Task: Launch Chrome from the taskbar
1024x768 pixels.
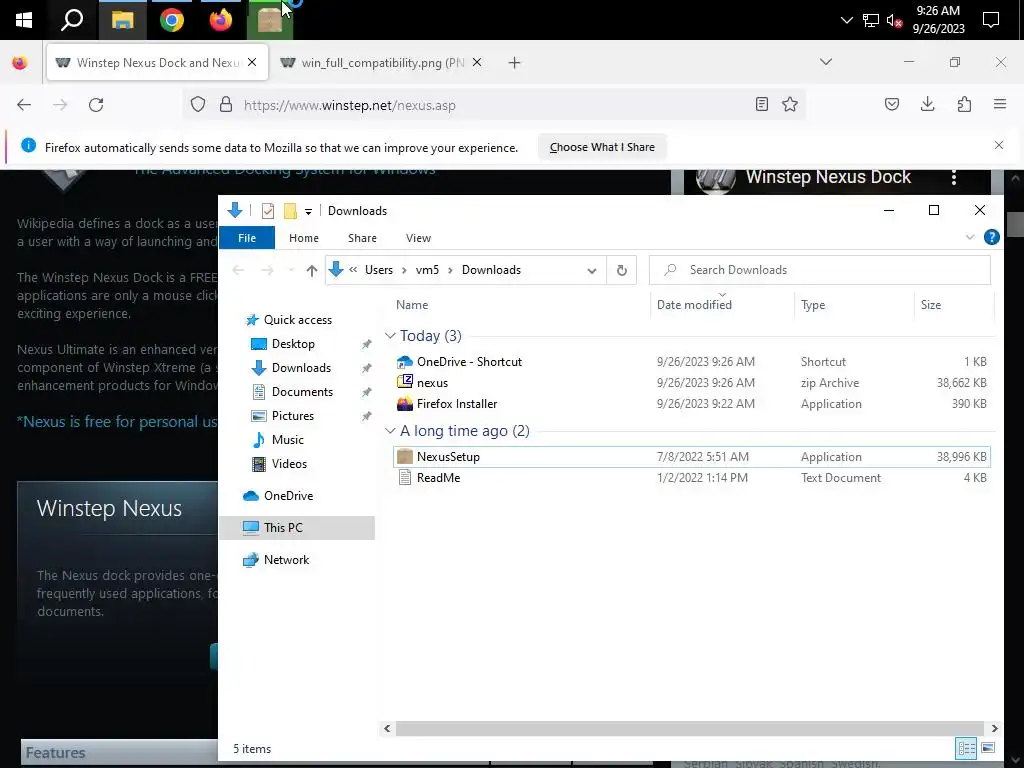Action: (x=172, y=20)
